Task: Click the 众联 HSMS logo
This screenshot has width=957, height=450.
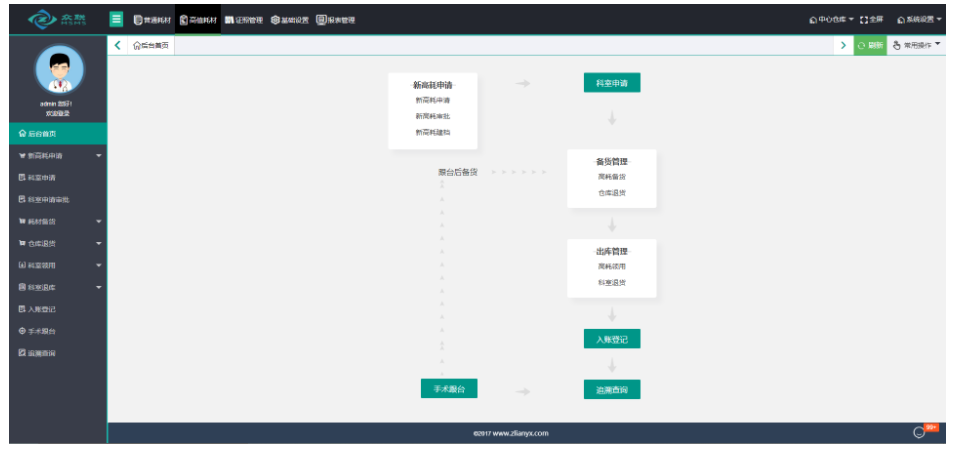Action: [58, 20]
